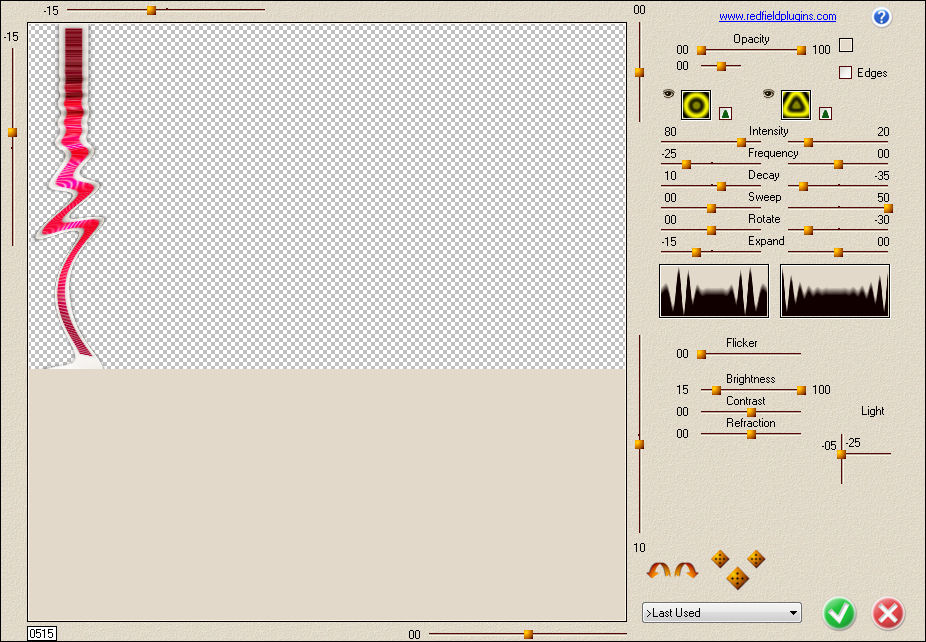Image resolution: width=926 pixels, height=642 pixels.
Task: Click the redo curved arrow
Action: click(x=686, y=570)
